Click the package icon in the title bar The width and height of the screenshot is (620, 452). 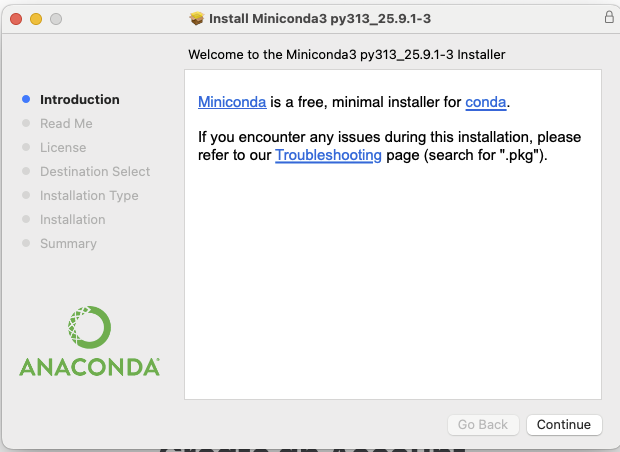[196, 19]
